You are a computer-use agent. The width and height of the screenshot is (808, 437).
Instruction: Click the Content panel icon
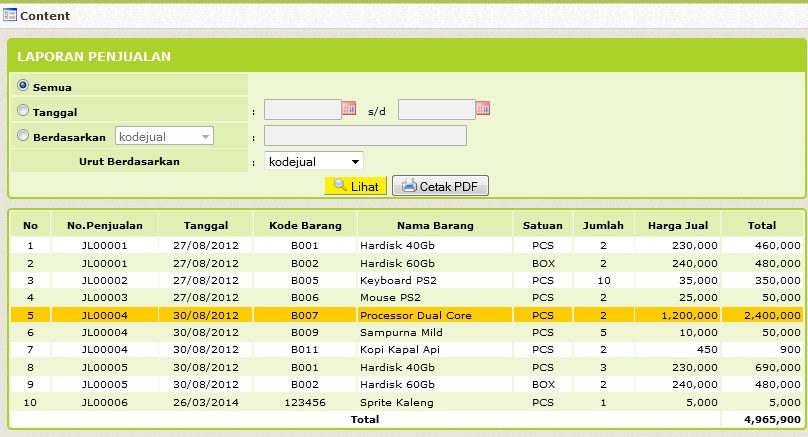[x=10, y=15]
